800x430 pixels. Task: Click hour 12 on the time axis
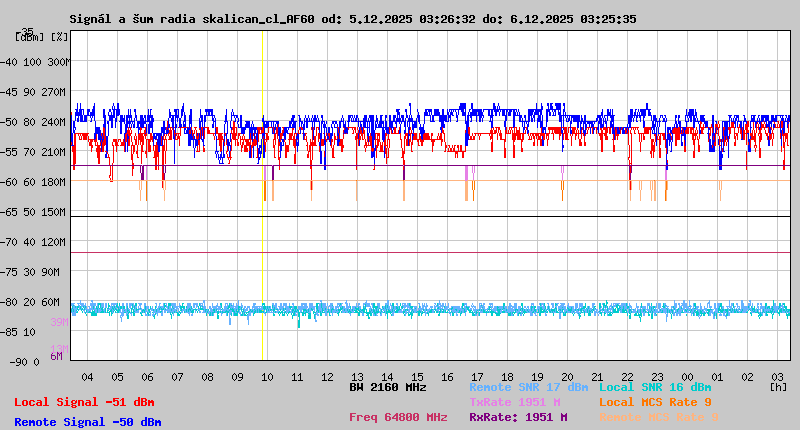click(327, 376)
